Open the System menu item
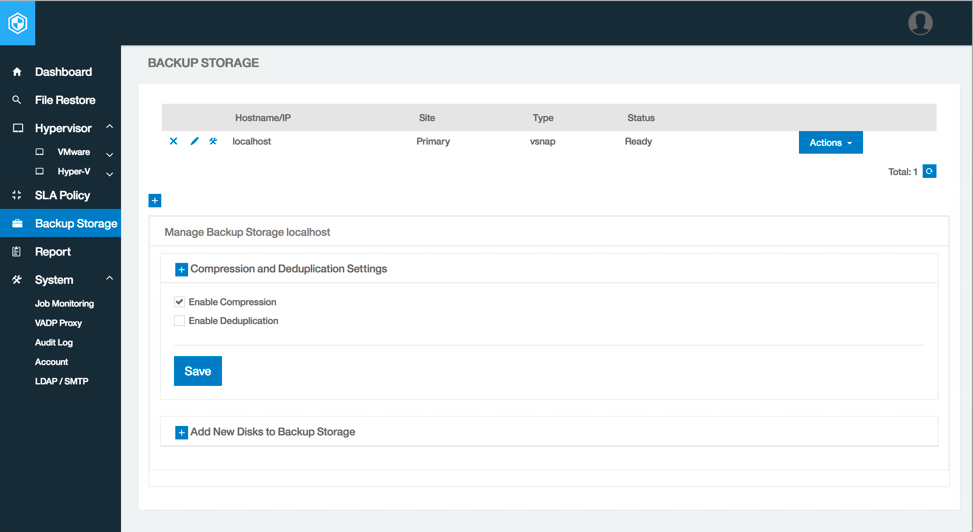The image size is (973, 532). pyautogui.click(x=54, y=280)
